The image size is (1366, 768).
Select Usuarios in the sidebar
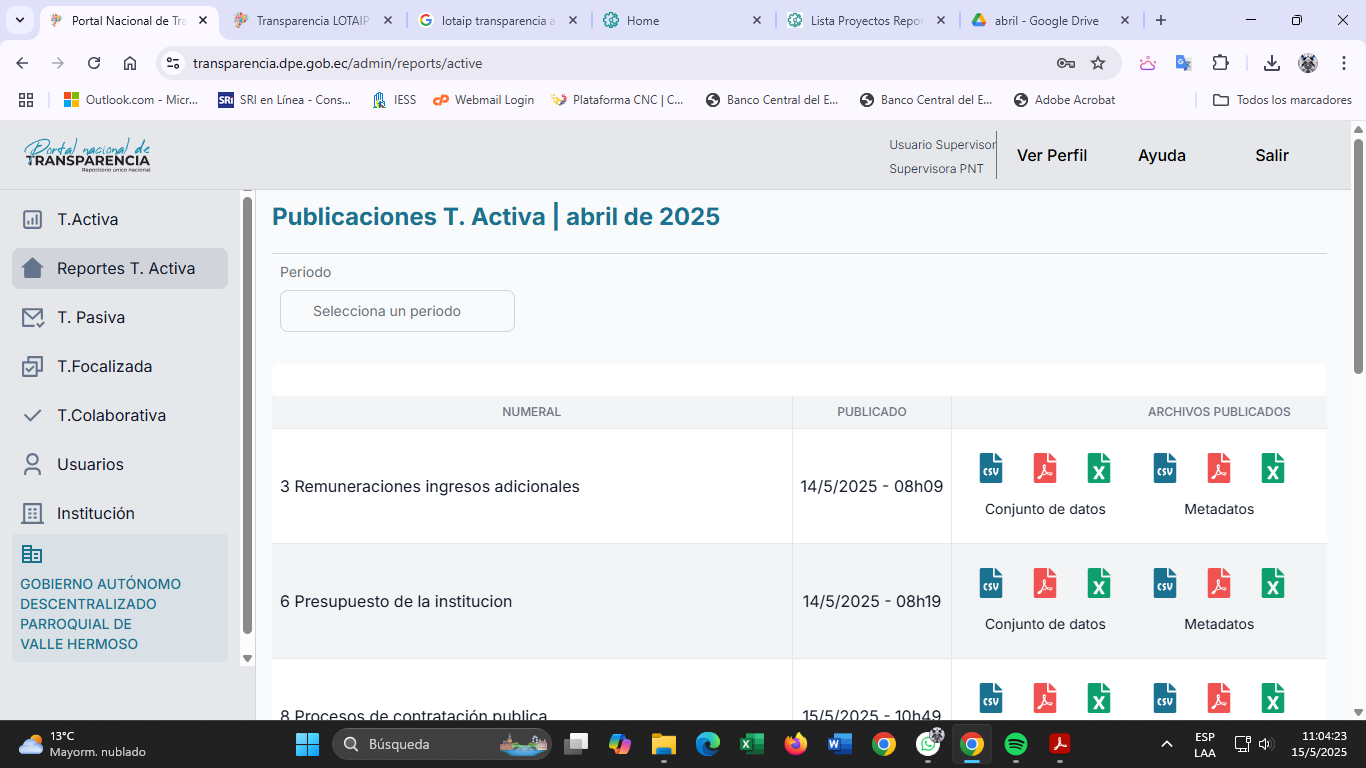(x=90, y=464)
